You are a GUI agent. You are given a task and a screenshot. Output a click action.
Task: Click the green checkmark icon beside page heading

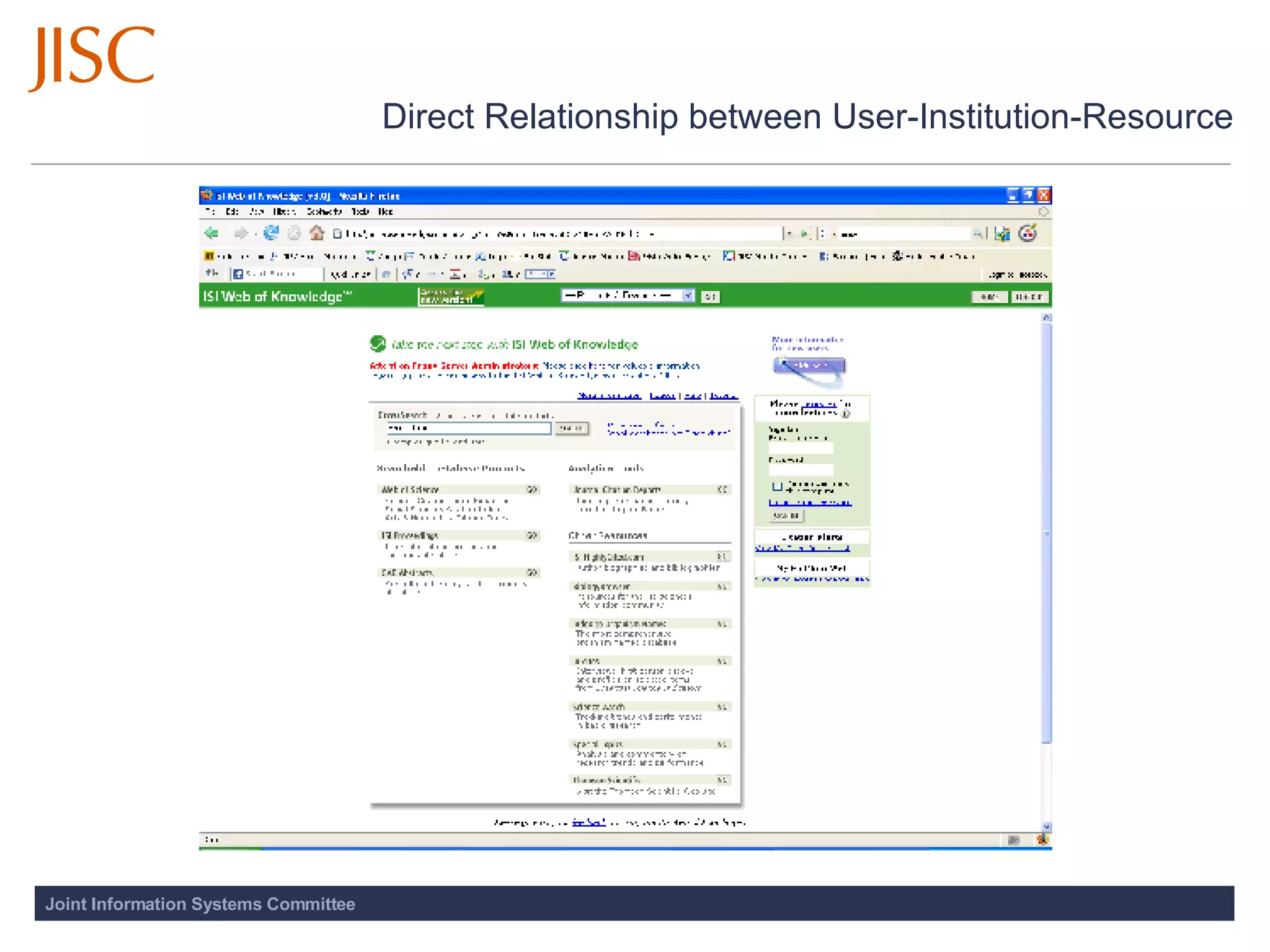click(x=378, y=343)
